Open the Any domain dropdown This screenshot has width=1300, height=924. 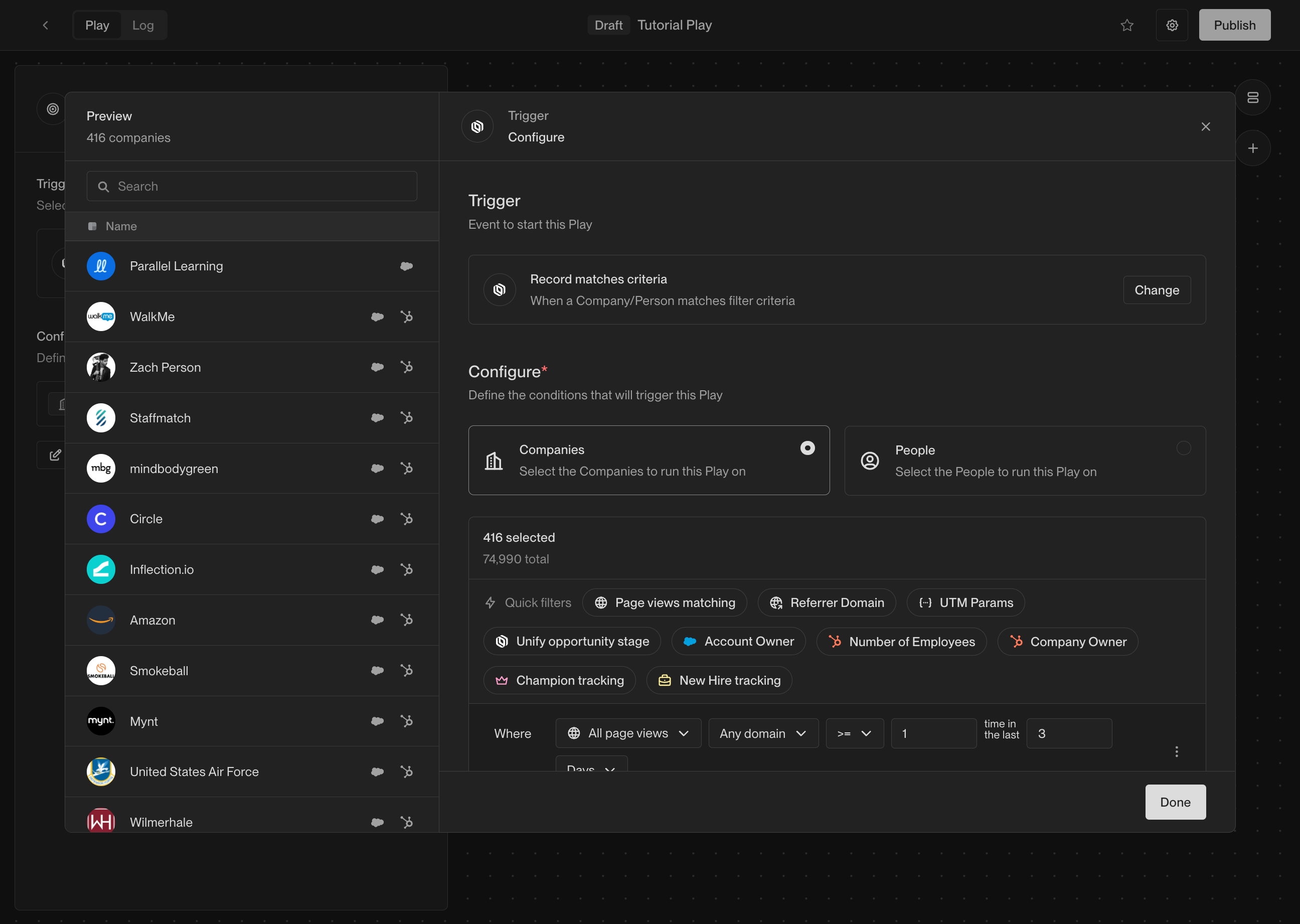click(x=762, y=733)
